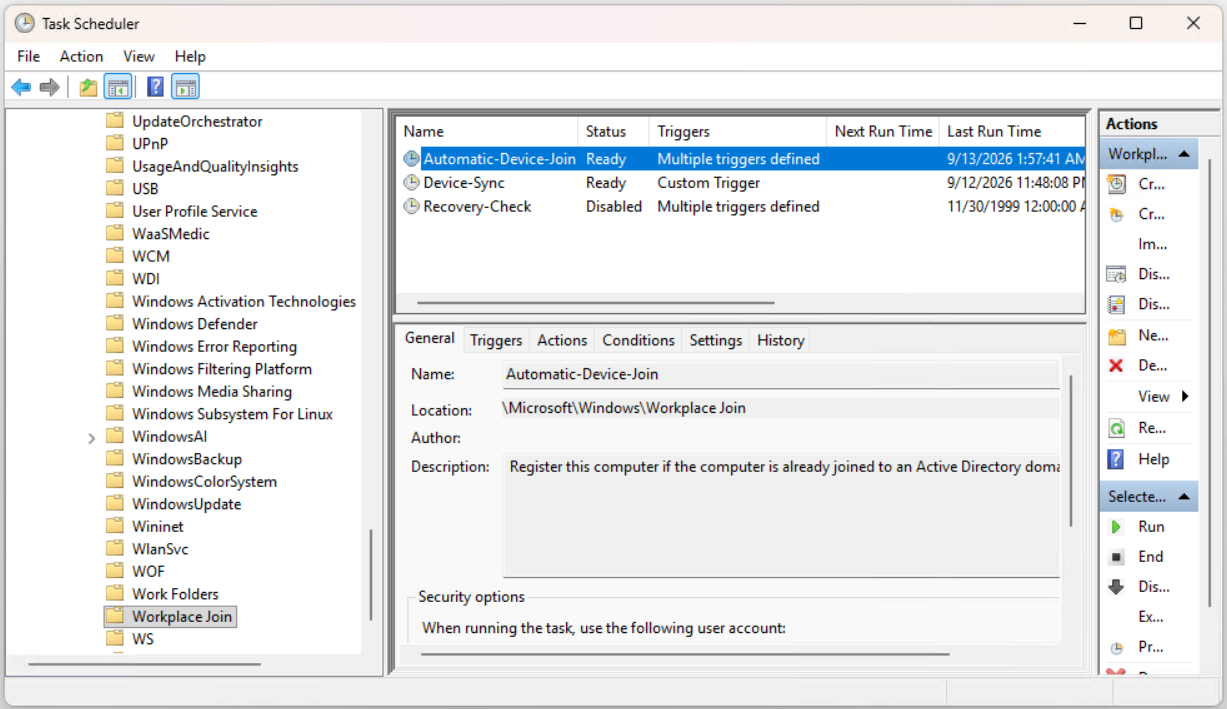The image size is (1227, 709).
Task: Click the green Run arrow icon
Action: [x=1116, y=526]
